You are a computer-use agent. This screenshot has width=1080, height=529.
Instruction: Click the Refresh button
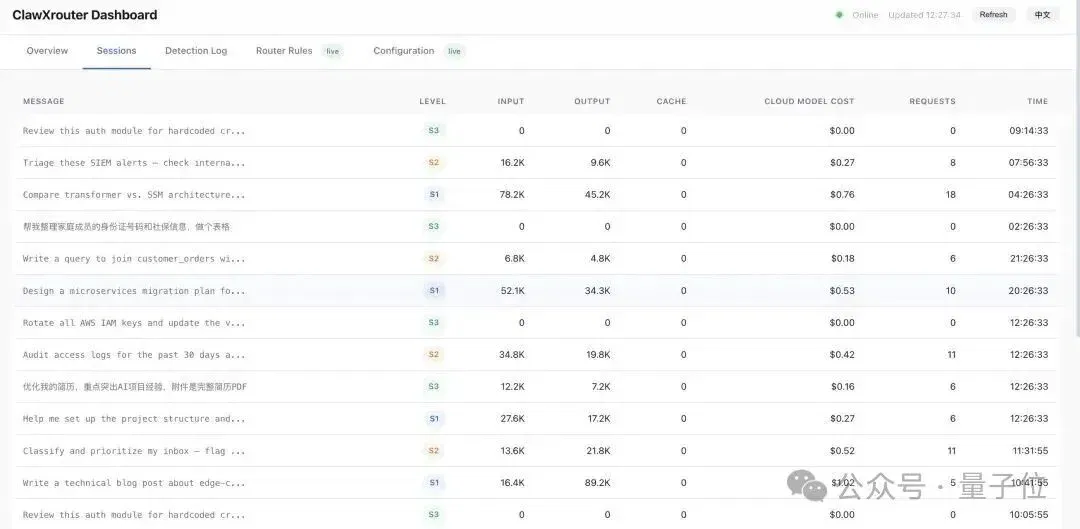[x=993, y=14]
